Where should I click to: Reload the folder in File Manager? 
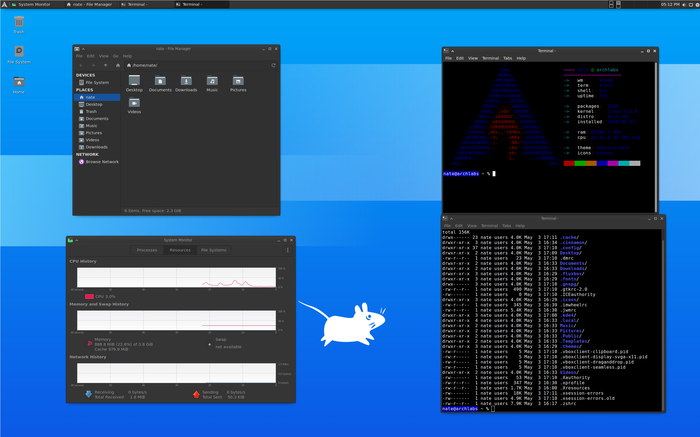pos(273,65)
